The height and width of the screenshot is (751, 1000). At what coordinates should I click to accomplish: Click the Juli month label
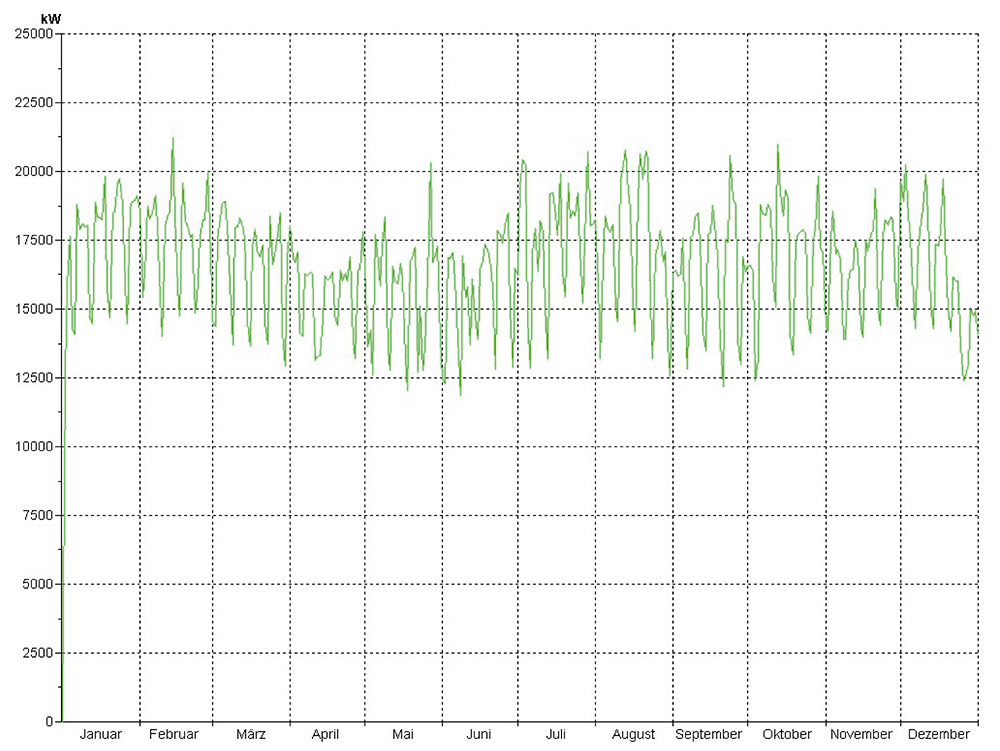pos(556,735)
